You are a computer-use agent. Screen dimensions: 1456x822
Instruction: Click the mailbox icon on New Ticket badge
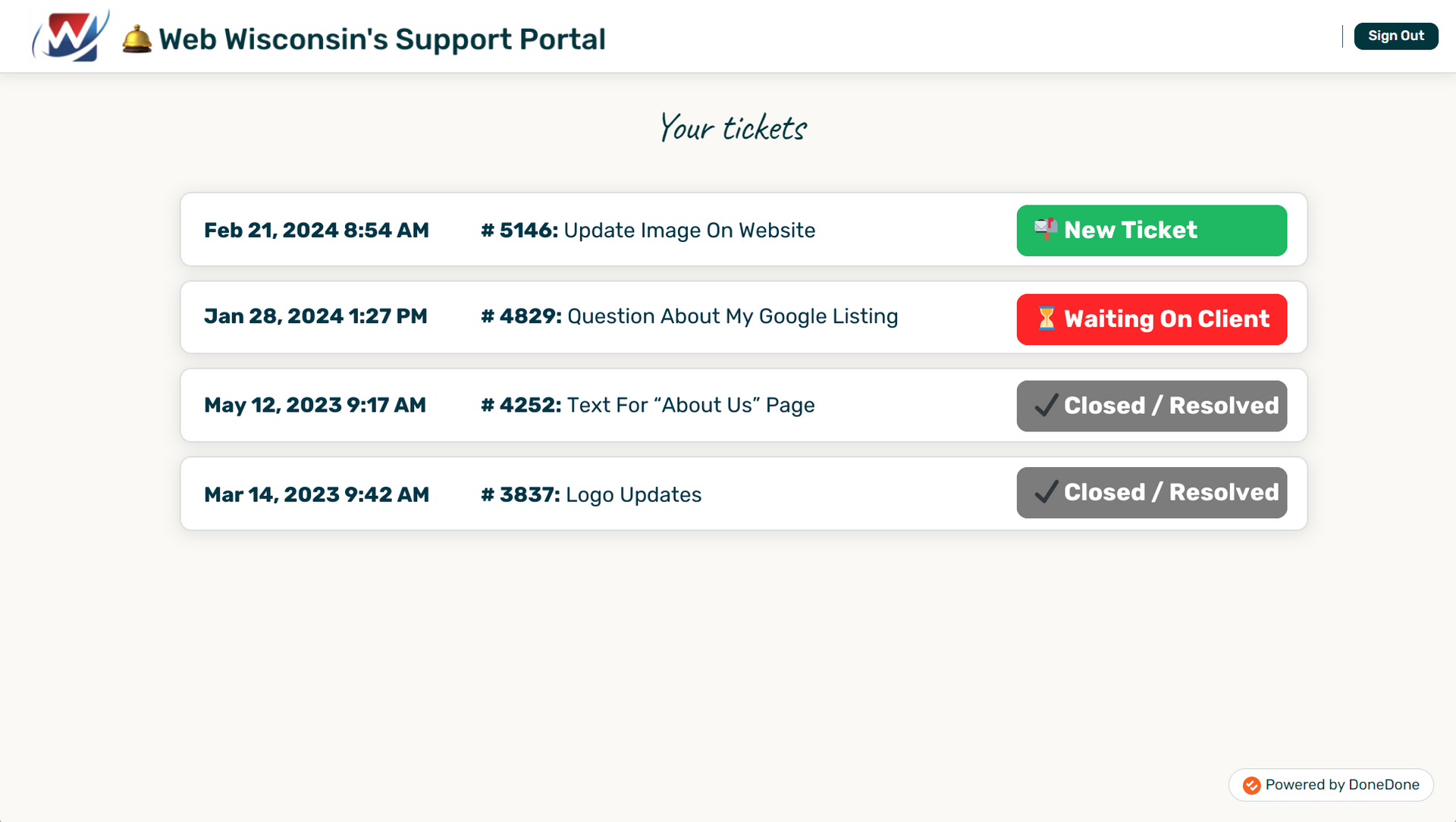1046,229
